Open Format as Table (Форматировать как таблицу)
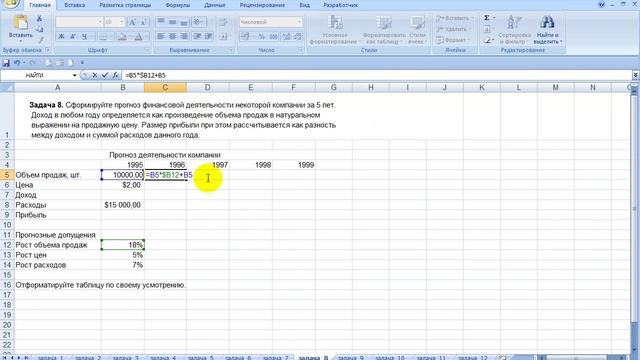The width and height of the screenshot is (640, 360). 384,29
